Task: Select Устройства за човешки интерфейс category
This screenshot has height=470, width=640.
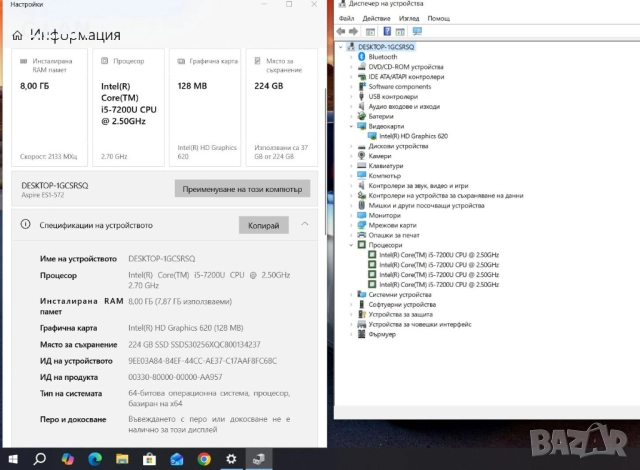Action: pyautogui.click(x=420, y=324)
